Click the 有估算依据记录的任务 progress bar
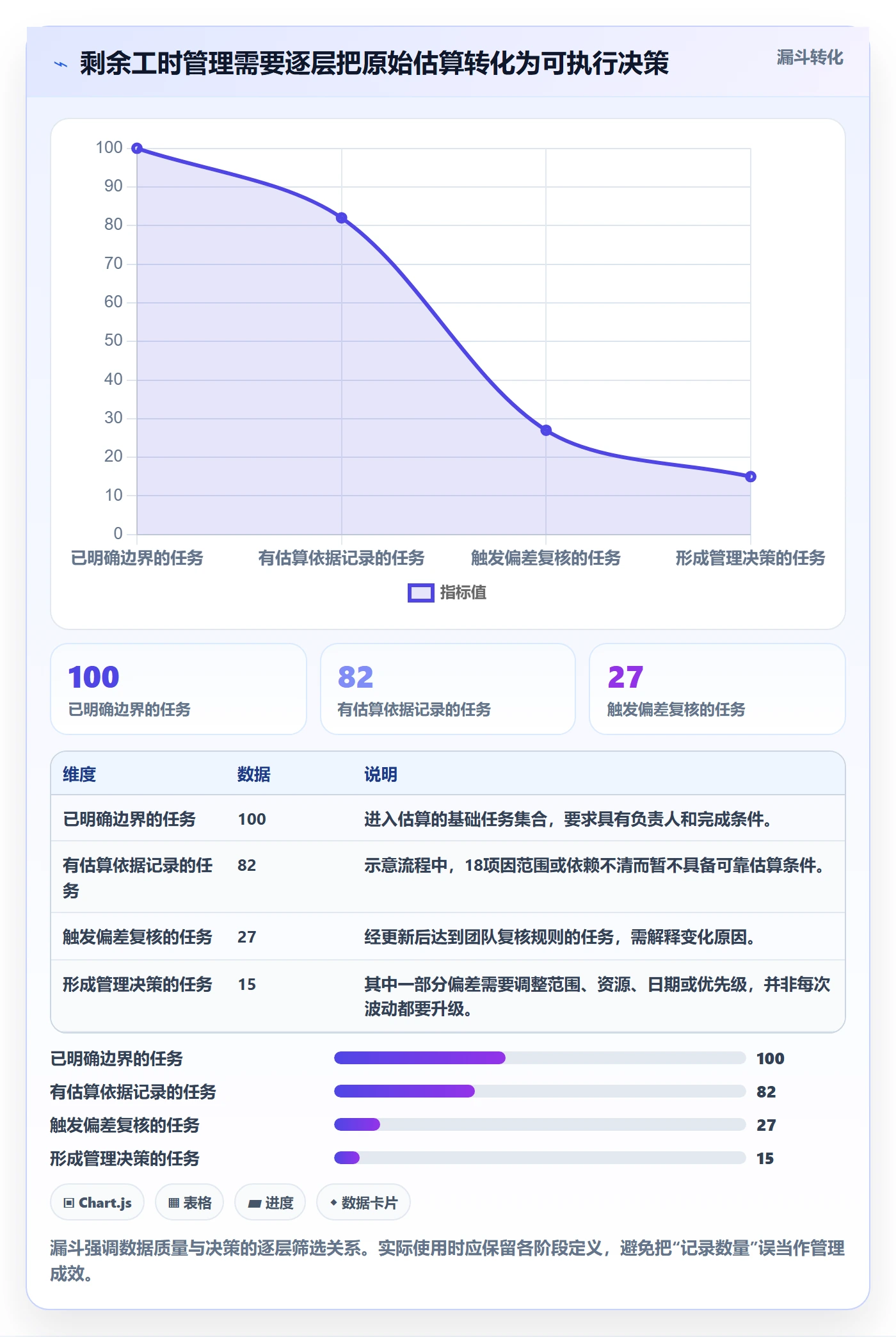This screenshot has width=896, height=1337. [540, 1091]
